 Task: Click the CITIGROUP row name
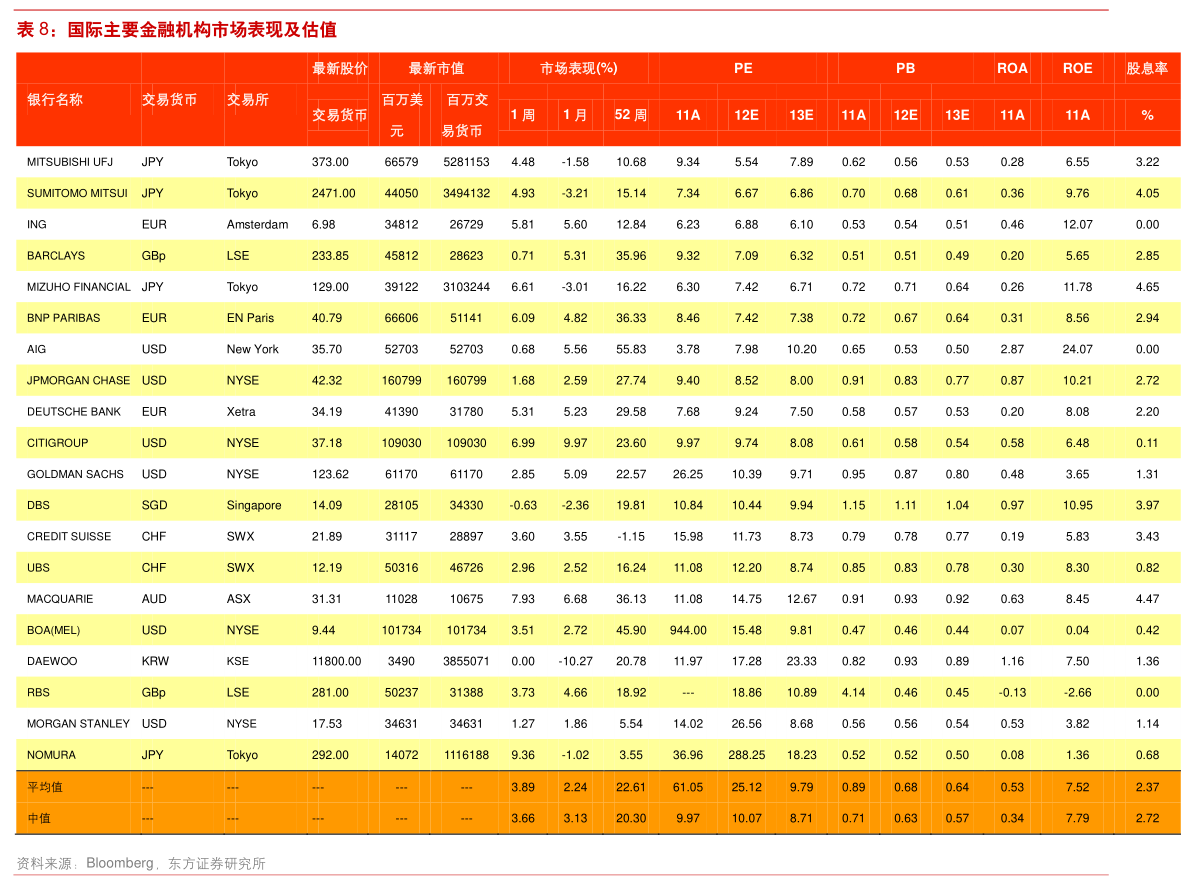pos(58,442)
